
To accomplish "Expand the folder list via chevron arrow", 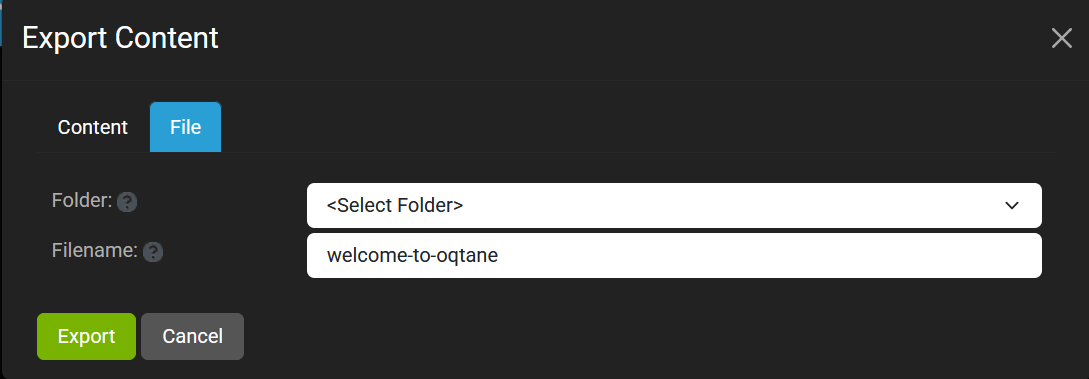I will pyautogui.click(x=1012, y=205).
